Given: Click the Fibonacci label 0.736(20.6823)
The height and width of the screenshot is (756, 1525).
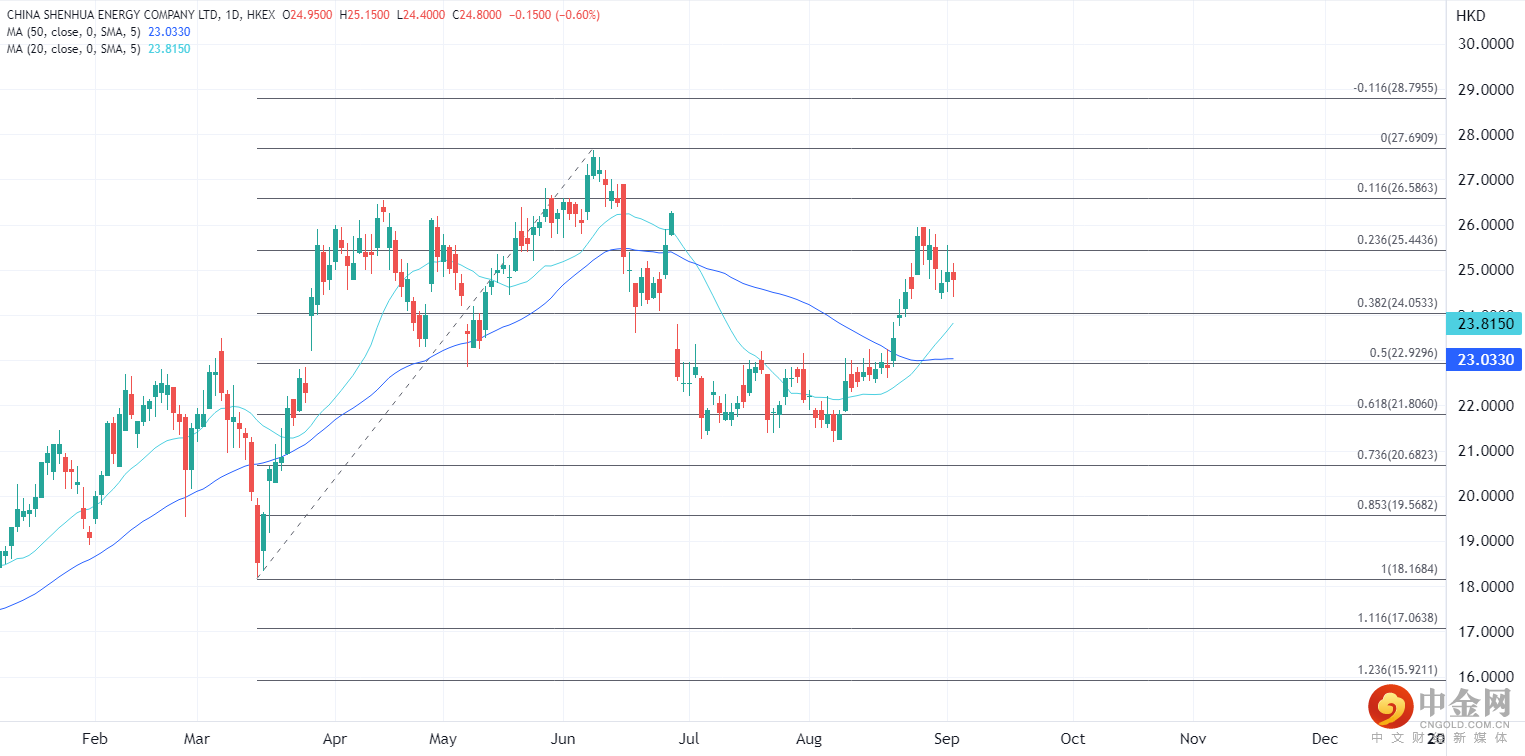Looking at the screenshot, I should [1397, 455].
